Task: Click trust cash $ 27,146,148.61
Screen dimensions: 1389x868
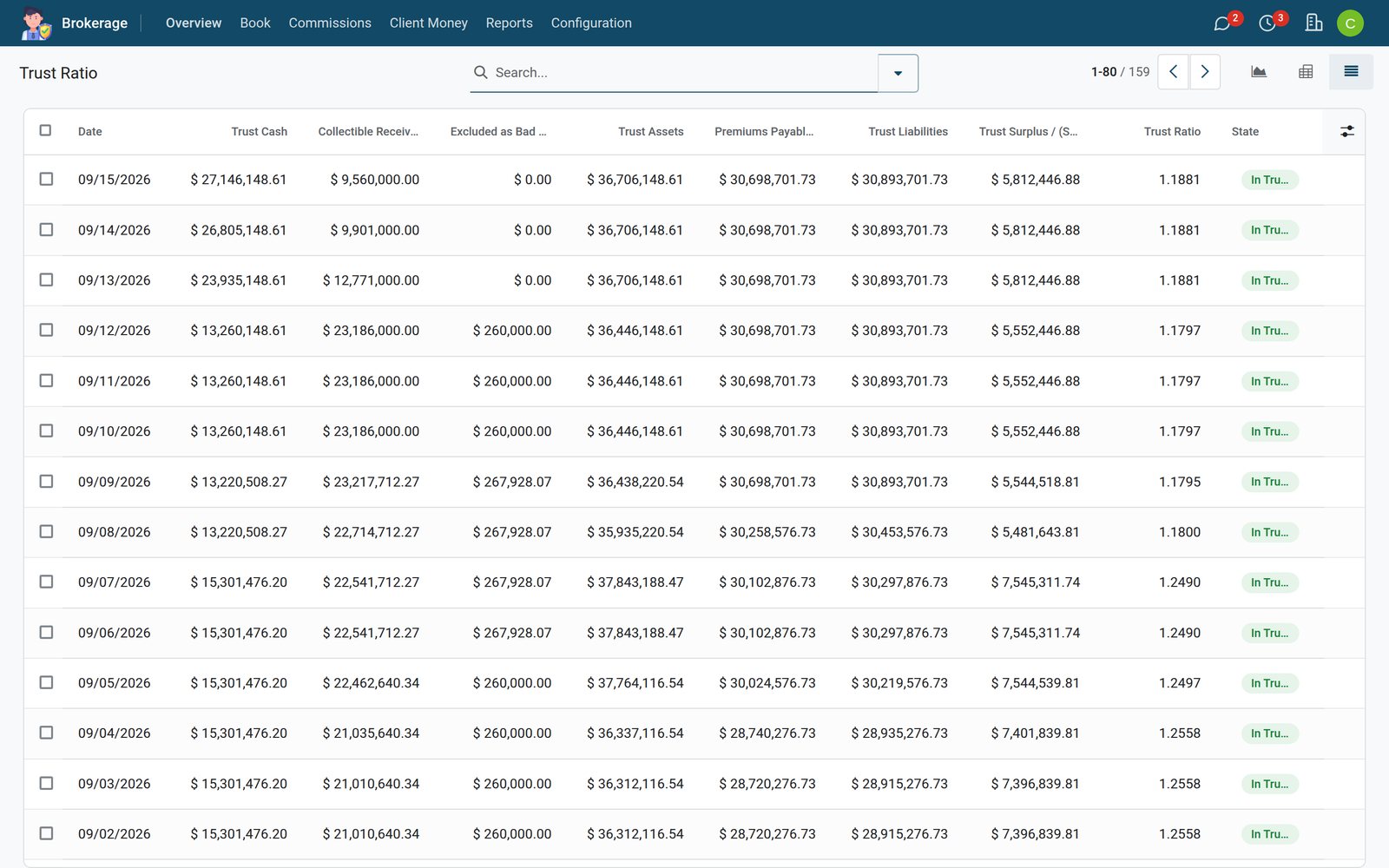Action: click(x=239, y=180)
